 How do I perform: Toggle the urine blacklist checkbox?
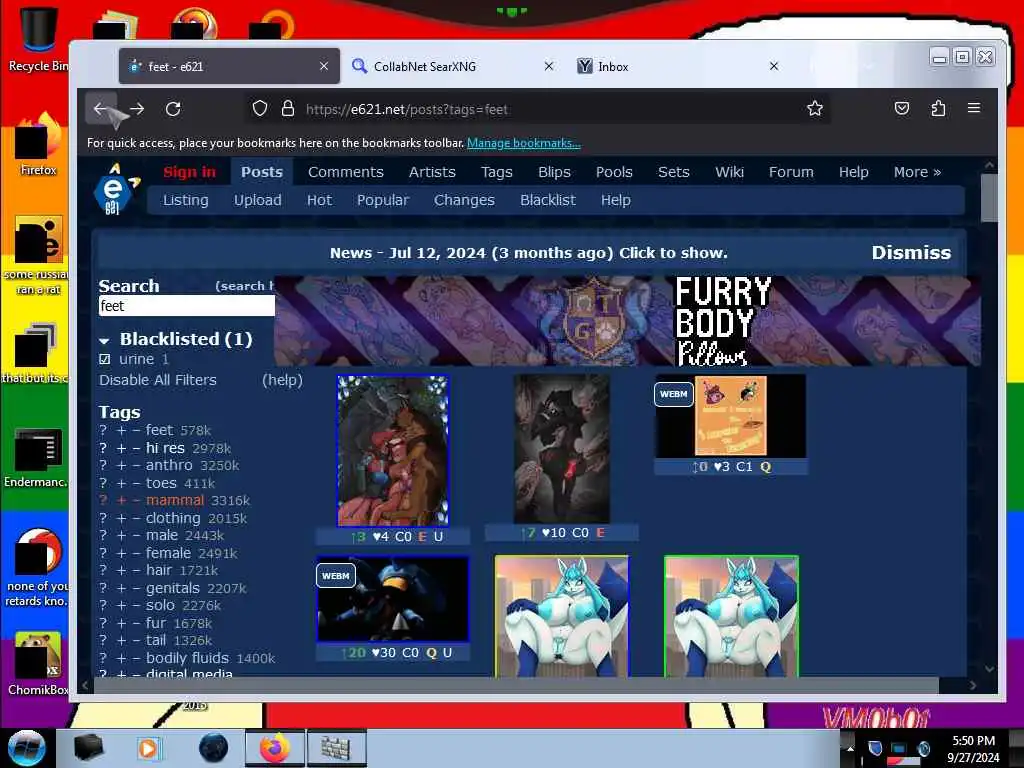105,359
